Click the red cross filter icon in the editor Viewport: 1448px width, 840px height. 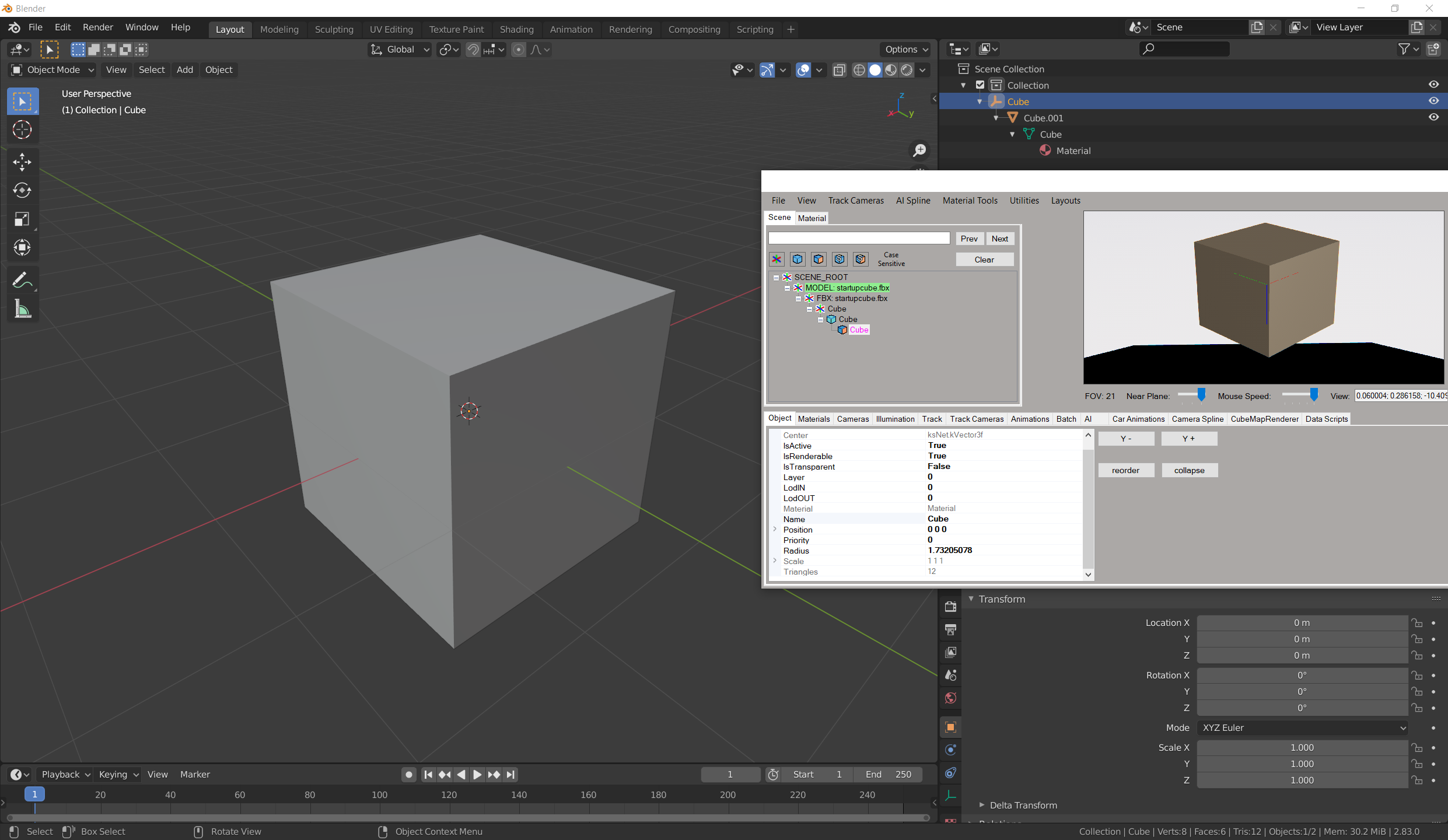point(776,259)
